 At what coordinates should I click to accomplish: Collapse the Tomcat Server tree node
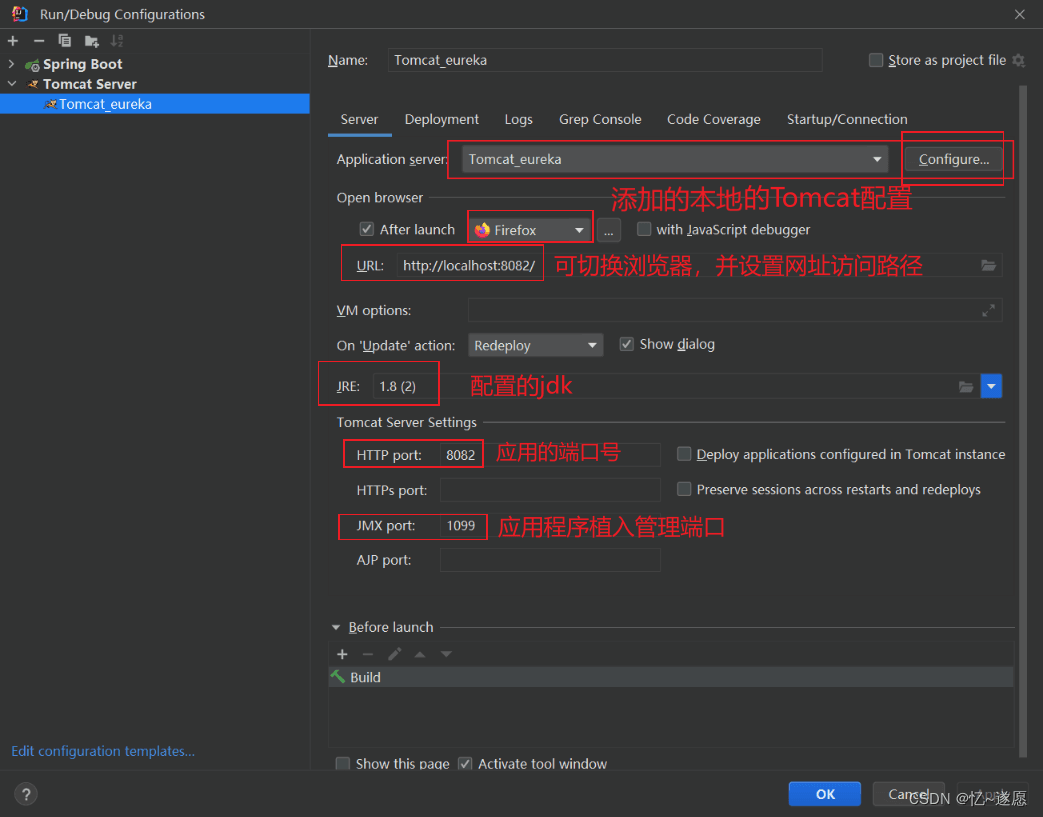tap(11, 84)
